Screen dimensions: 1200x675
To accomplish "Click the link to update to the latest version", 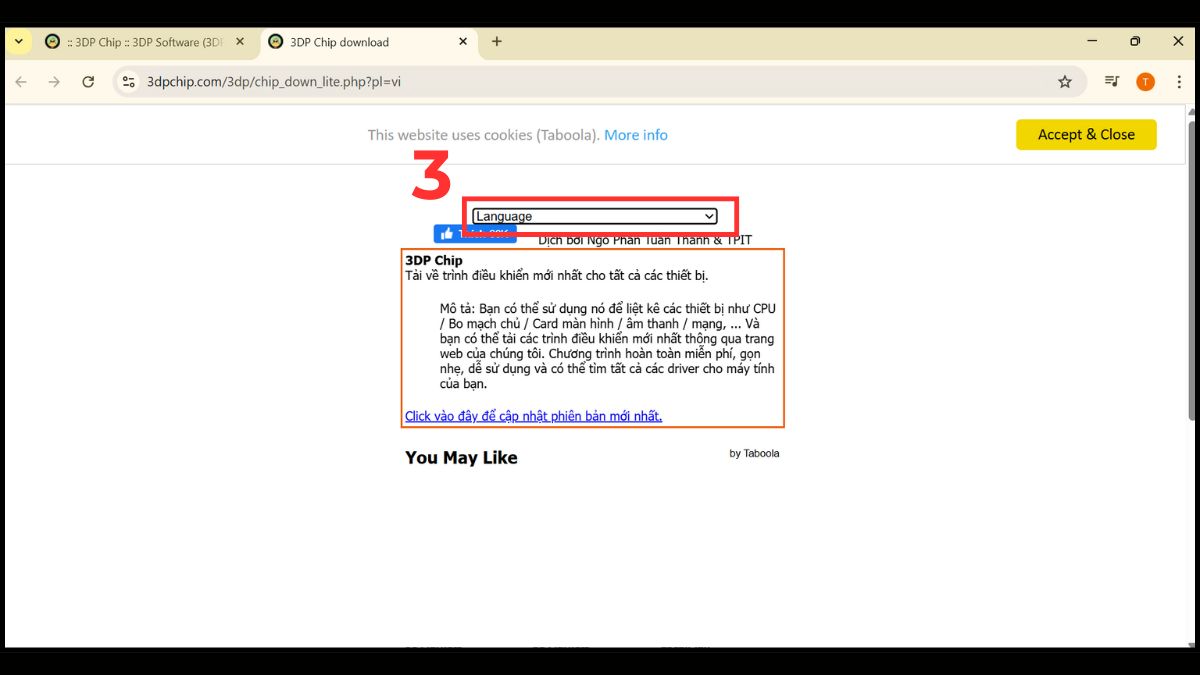I will [533, 416].
